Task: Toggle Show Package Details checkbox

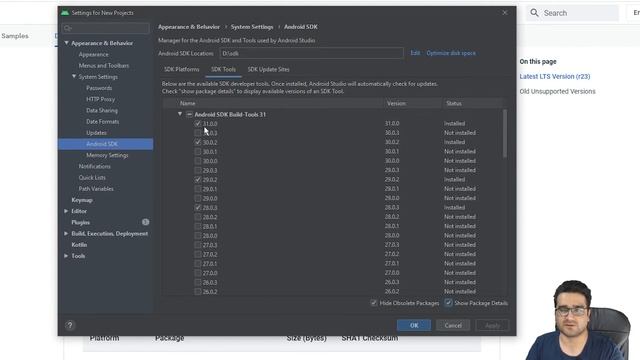Action: (448, 303)
